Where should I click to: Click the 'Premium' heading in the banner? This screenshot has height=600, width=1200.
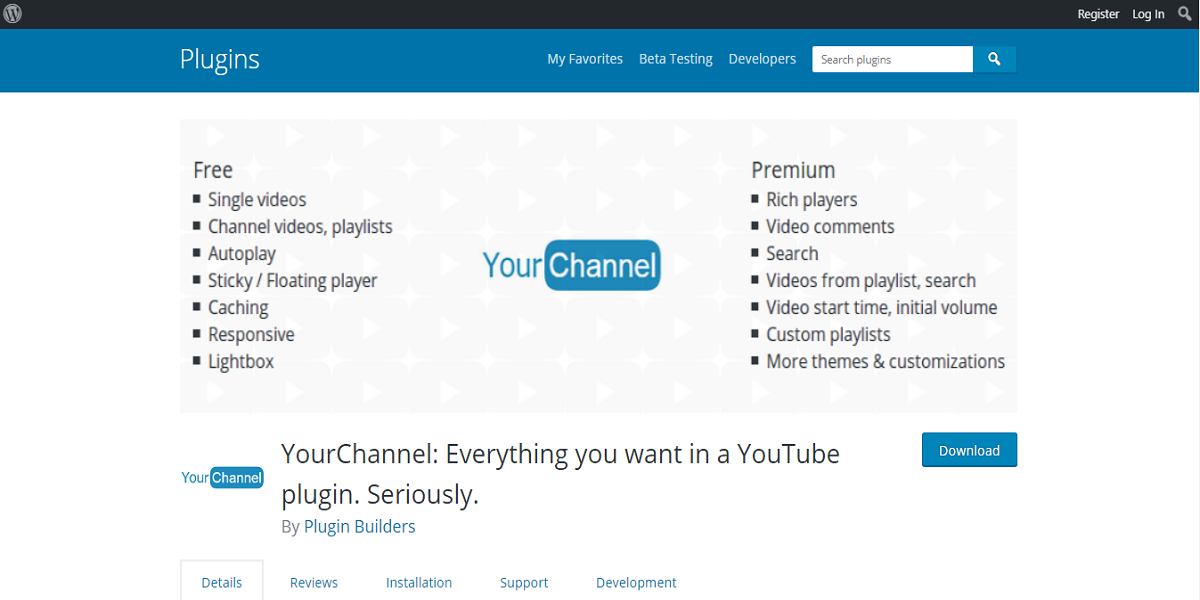click(x=793, y=170)
